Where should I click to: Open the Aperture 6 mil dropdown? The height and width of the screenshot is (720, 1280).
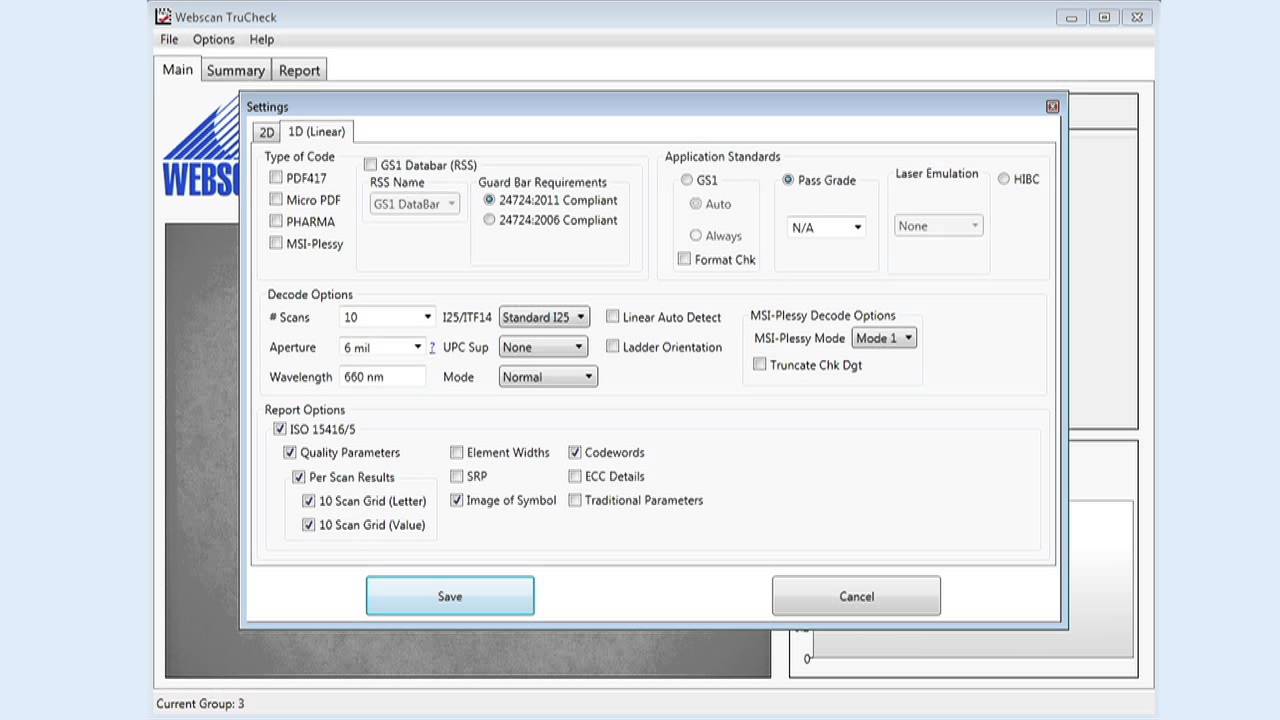click(x=382, y=347)
